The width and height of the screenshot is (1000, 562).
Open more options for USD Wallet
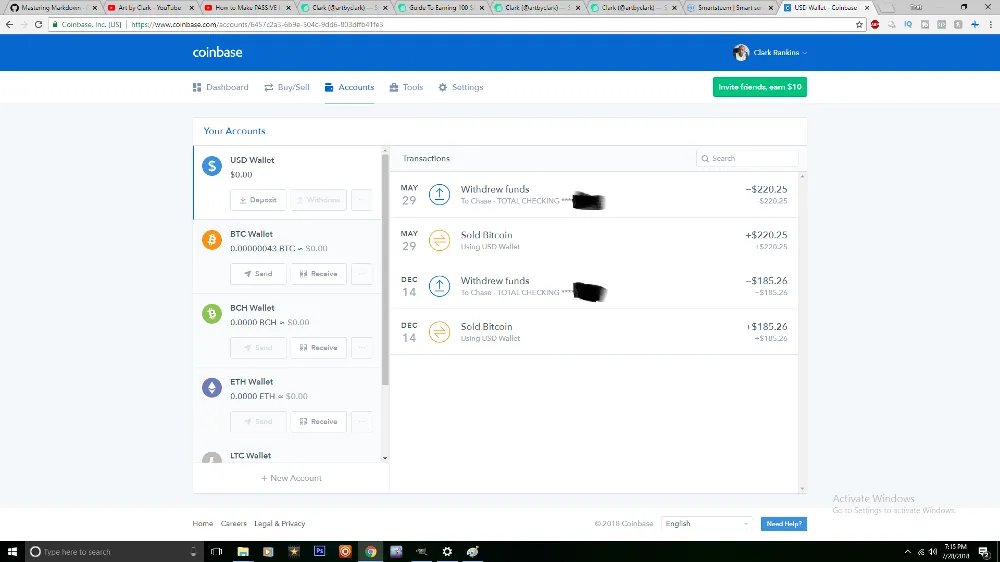pos(362,200)
